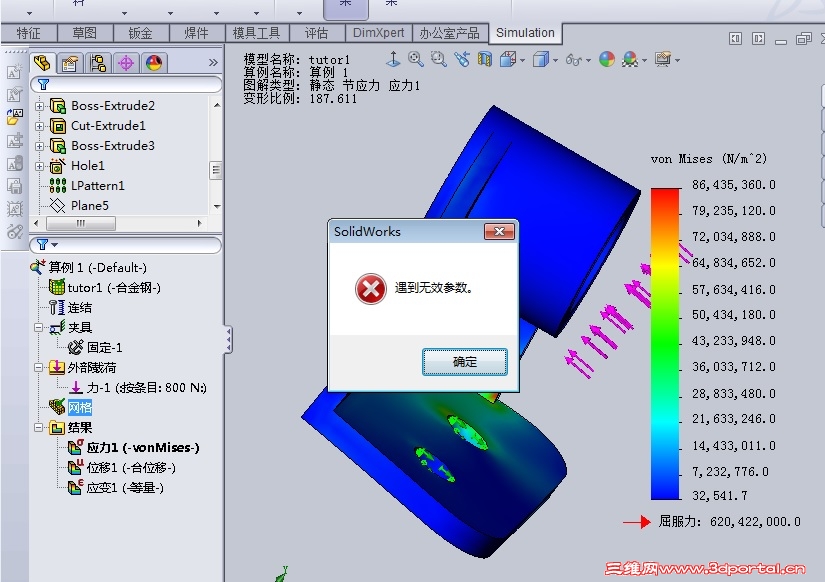Click the printer icon in left toolbar
Viewport: 825px width, 582px height.
pyautogui.click(x=15, y=186)
